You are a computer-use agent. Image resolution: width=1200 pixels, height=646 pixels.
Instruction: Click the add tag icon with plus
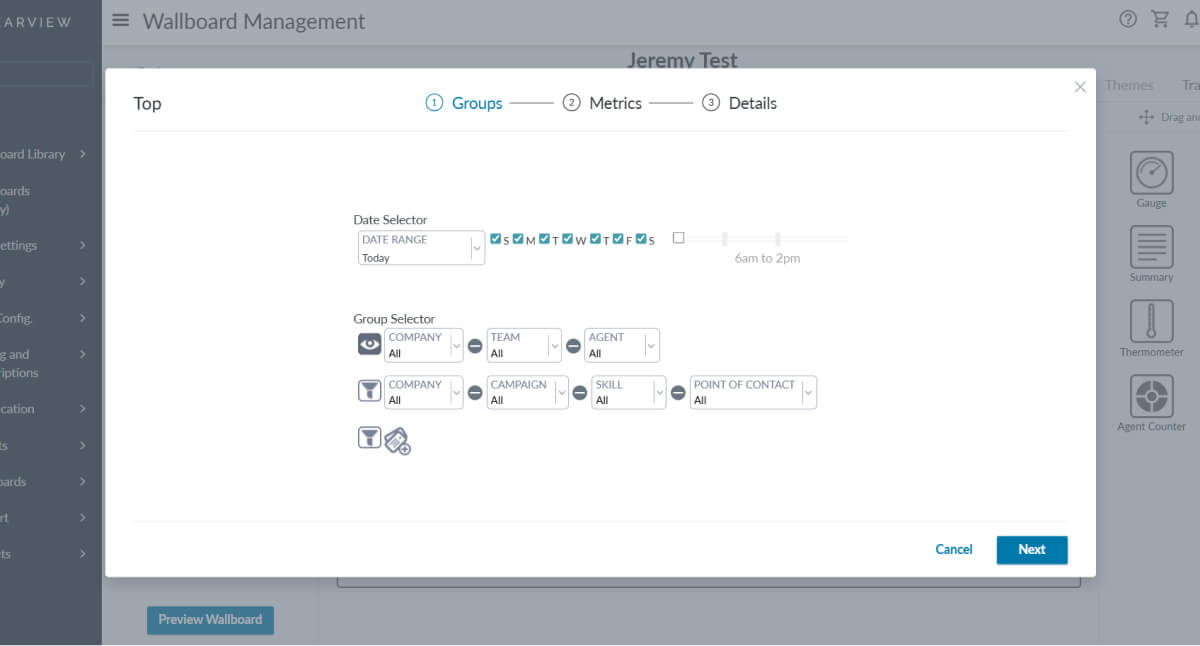(397, 440)
